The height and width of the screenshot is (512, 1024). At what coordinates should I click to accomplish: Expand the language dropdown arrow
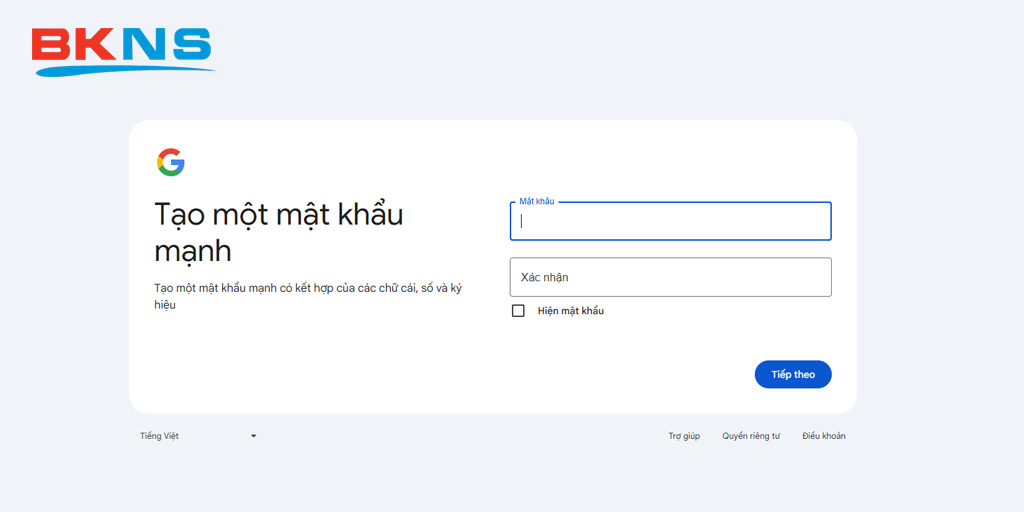pos(253,436)
